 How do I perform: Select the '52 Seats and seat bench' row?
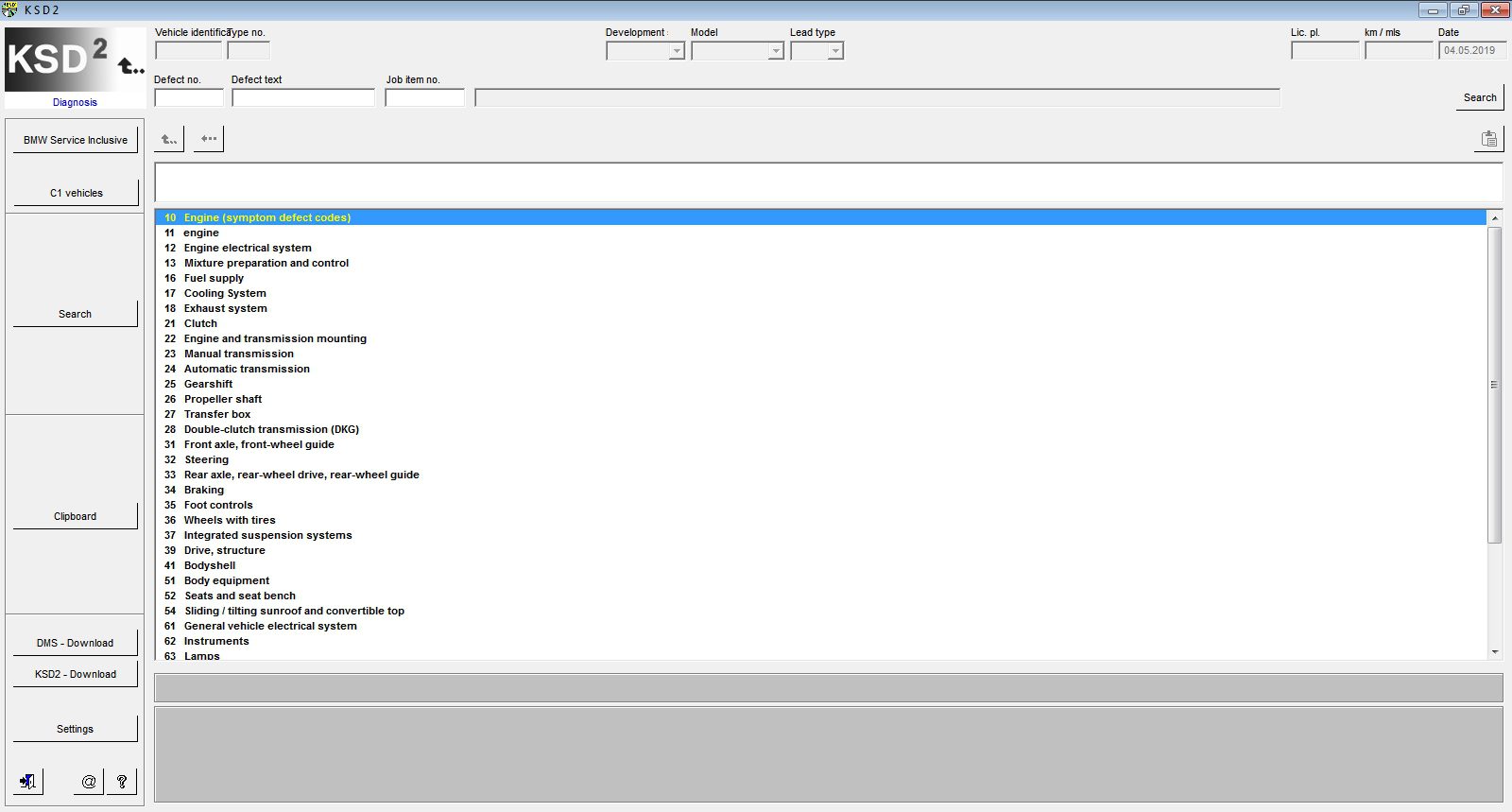click(x=820, y=596)
